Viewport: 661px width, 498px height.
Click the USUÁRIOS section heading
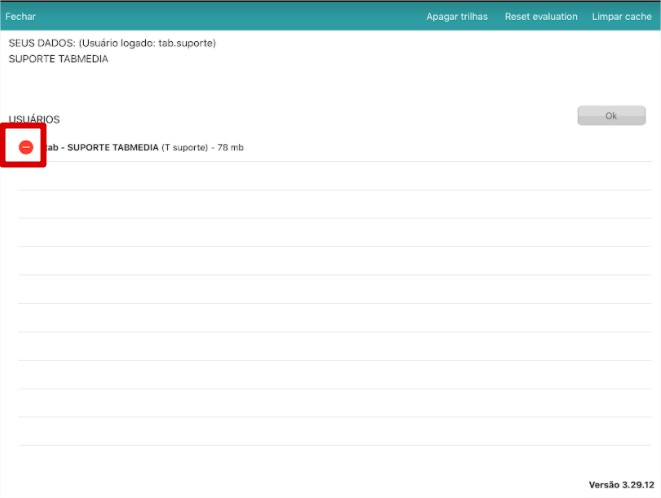pos(34,119)
